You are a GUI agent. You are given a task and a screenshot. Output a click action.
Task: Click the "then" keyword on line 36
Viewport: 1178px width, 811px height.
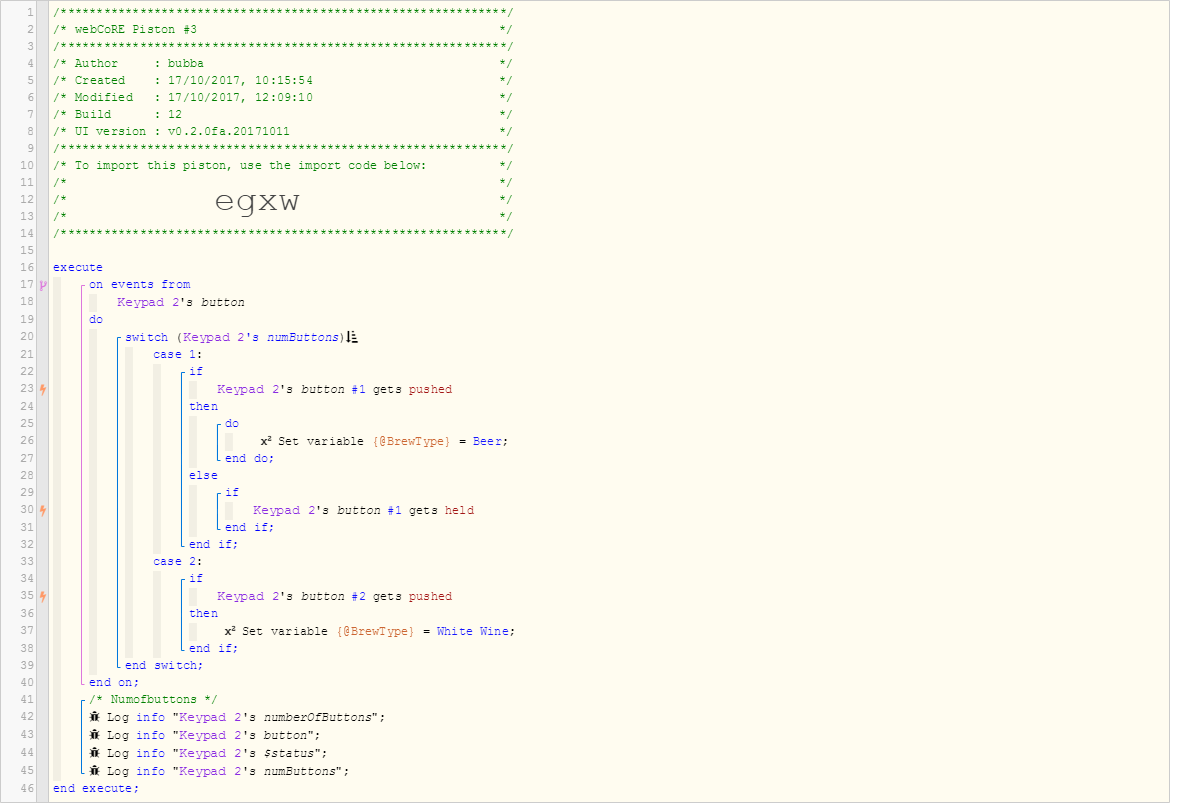tap(204, 614)
